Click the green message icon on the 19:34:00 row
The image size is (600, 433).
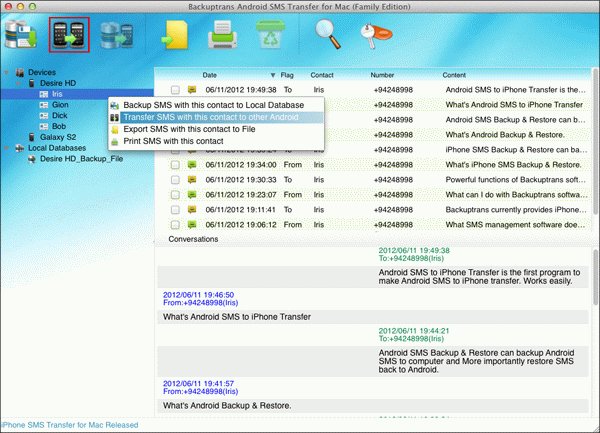[192, 164]
